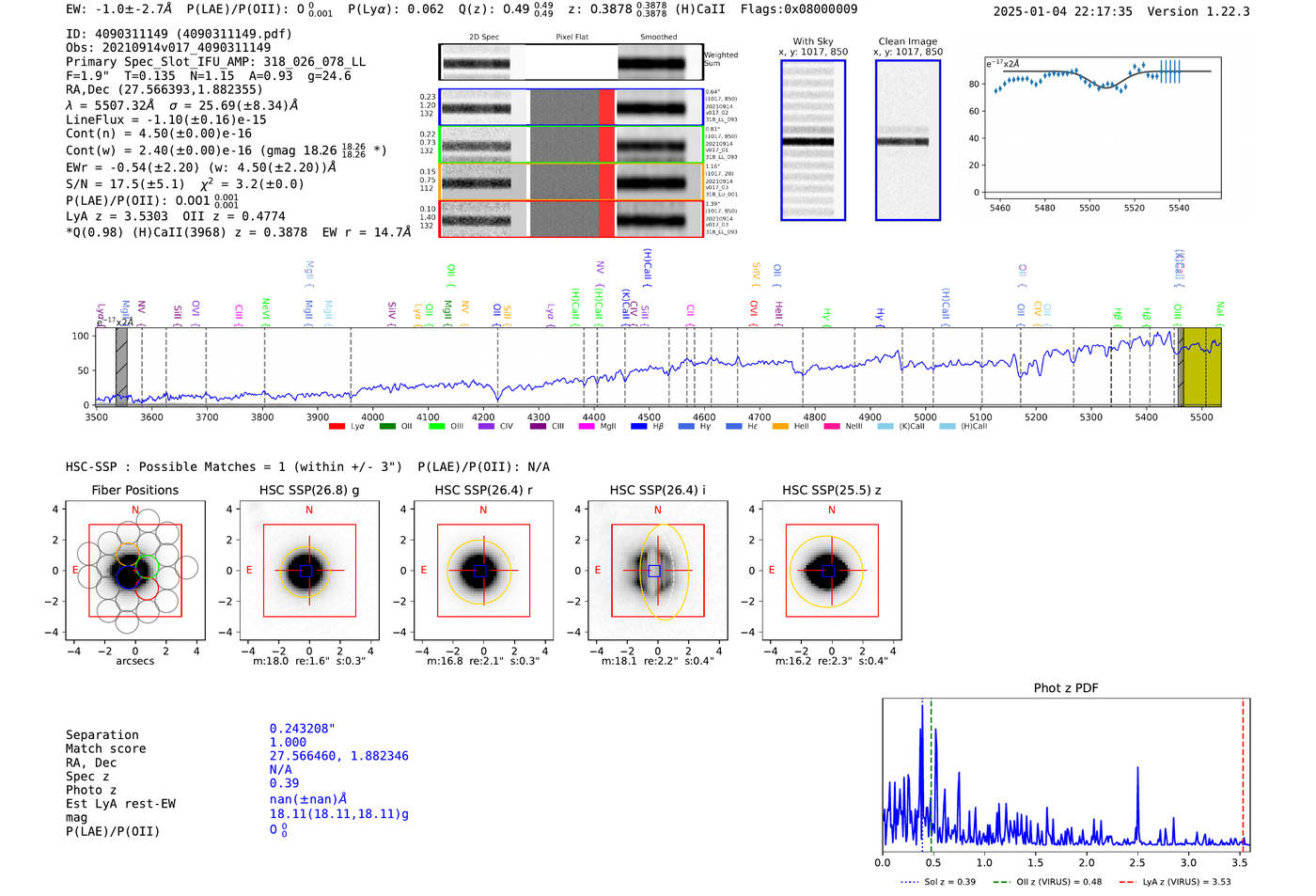
Task: Click the z-band caption 'm:16.2 re:2.3"'
Action: [x=832, y=661]
